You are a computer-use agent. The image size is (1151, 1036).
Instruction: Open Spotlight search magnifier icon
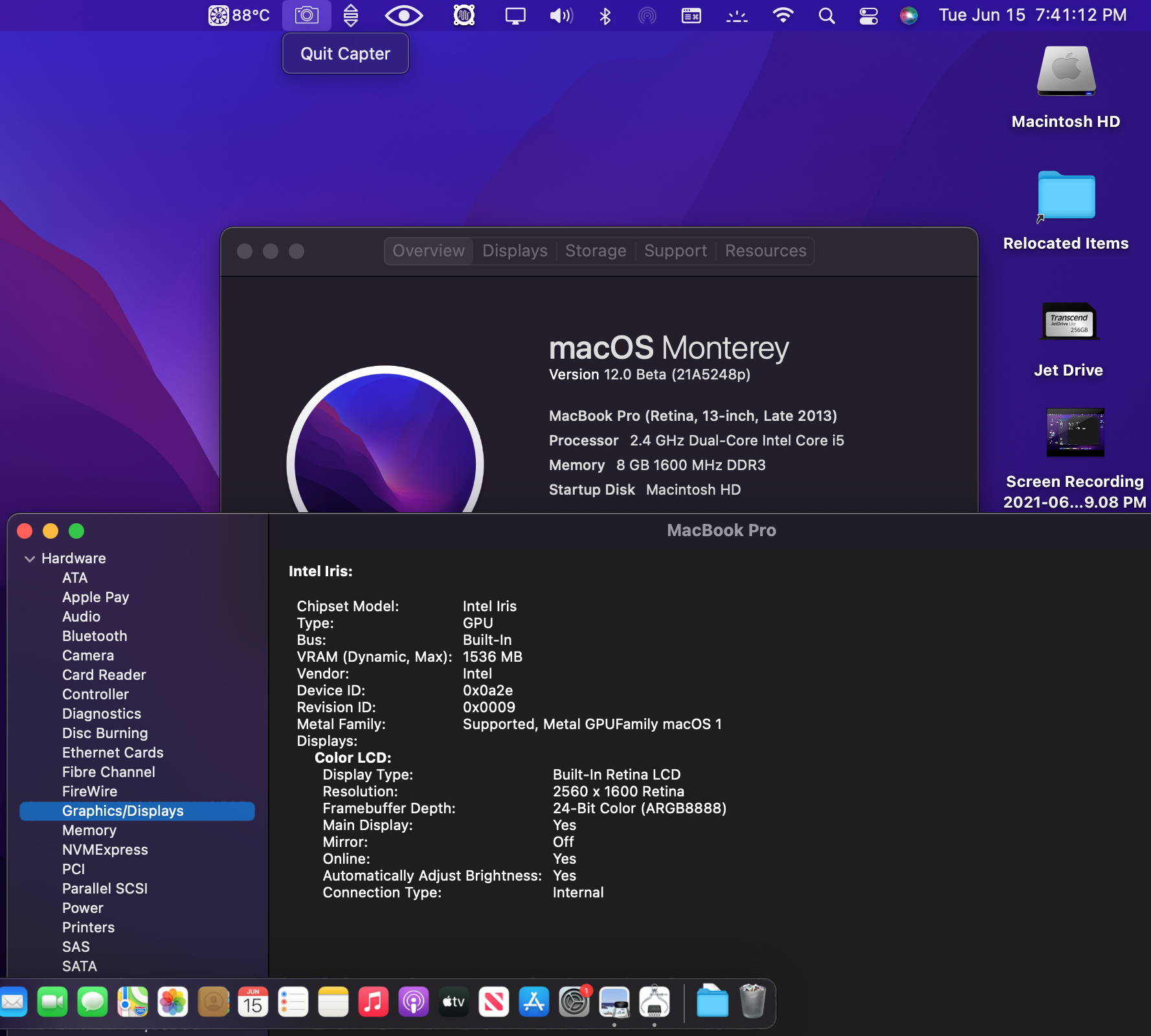(827, 15)
